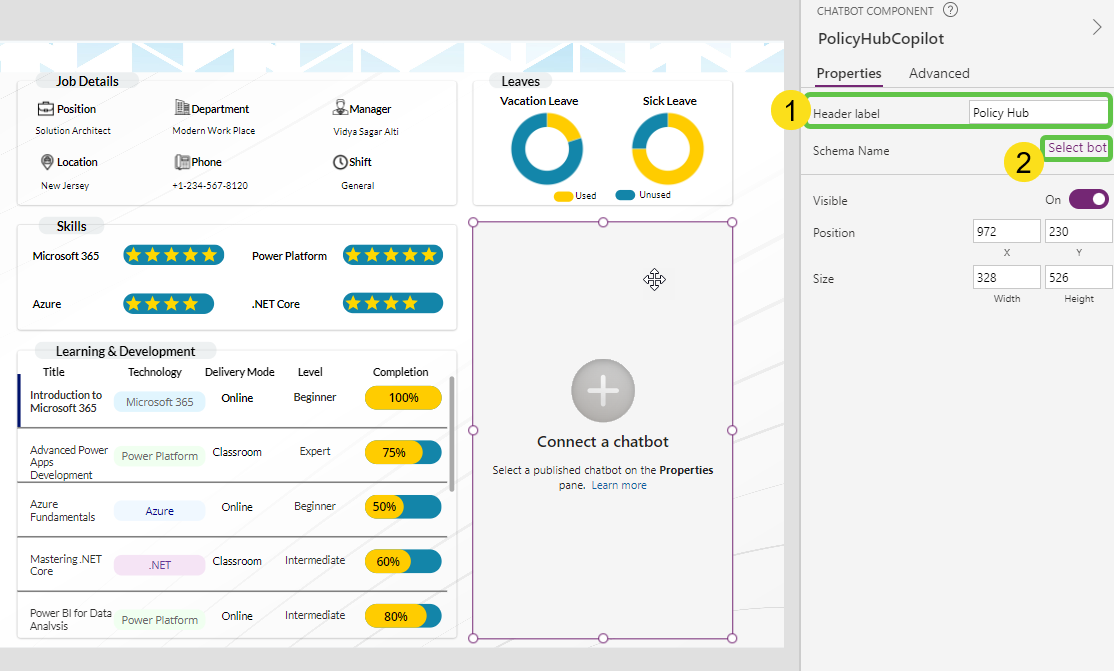Click the Learning & Development list scrollbar
Screen dimensions: 1114x671
point(452,433)
